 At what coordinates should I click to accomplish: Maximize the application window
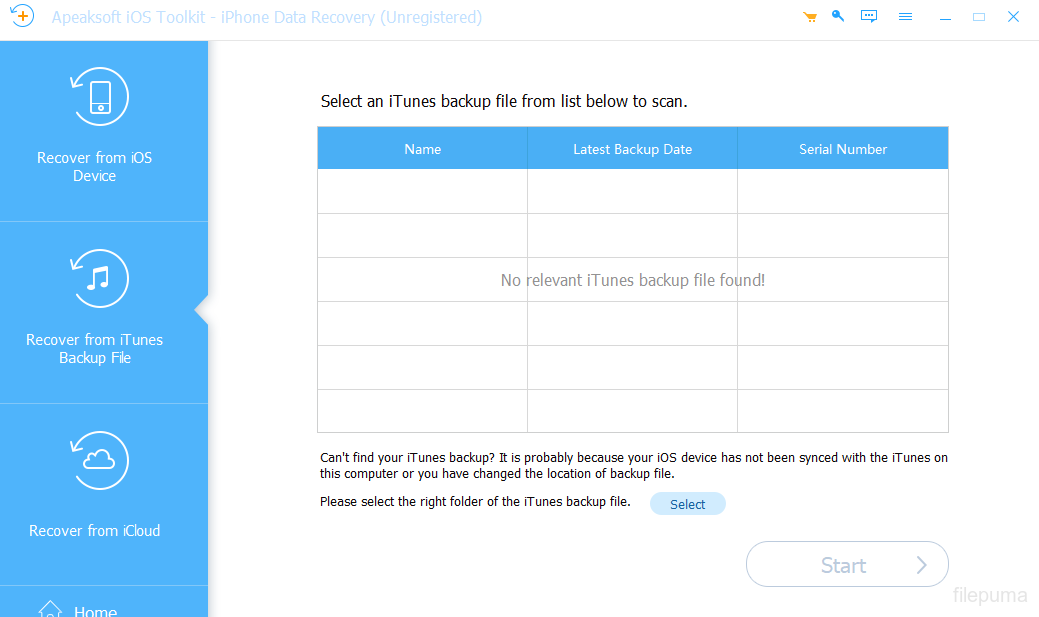(x=979, y=17)
